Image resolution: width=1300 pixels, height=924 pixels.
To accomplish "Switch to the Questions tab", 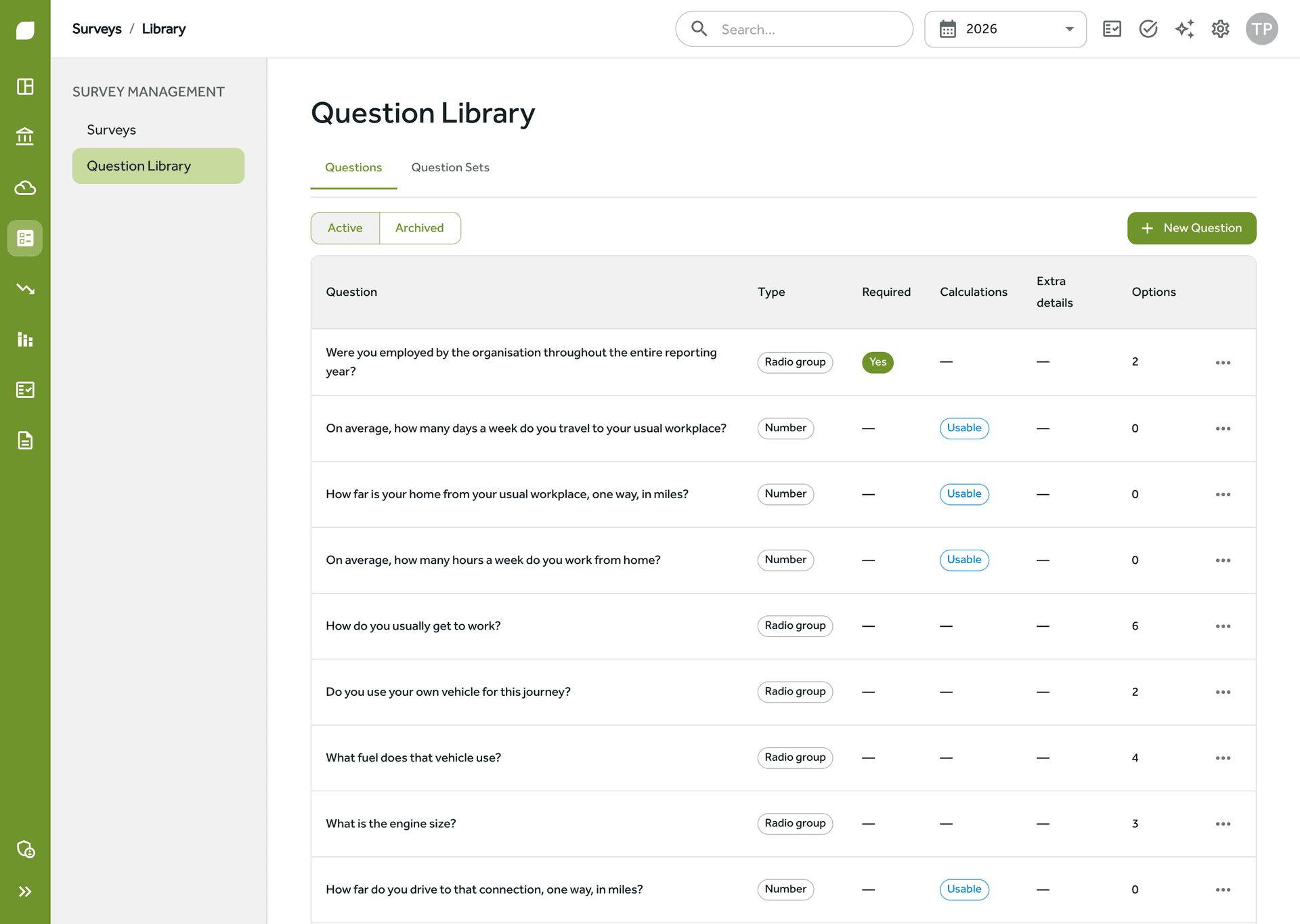I will [x=353, y=168].
